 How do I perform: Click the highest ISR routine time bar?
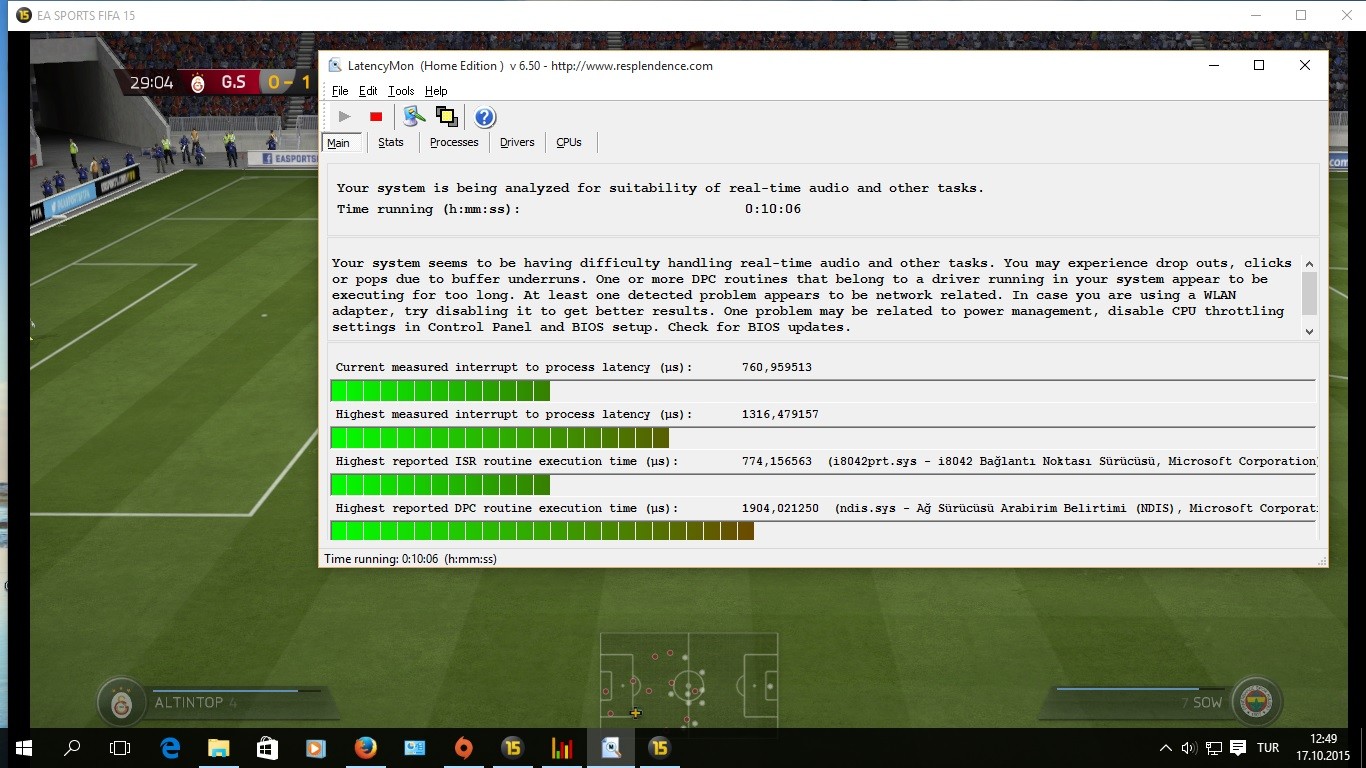point(440,485)
